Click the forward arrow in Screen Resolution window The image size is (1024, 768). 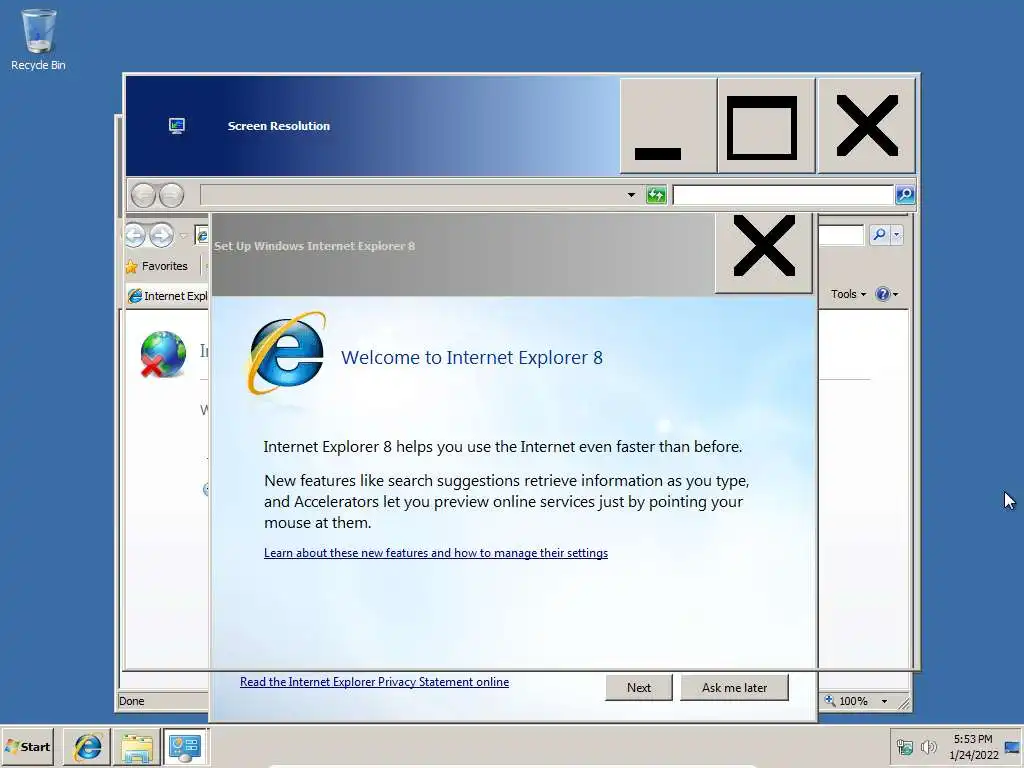[172, 195]
